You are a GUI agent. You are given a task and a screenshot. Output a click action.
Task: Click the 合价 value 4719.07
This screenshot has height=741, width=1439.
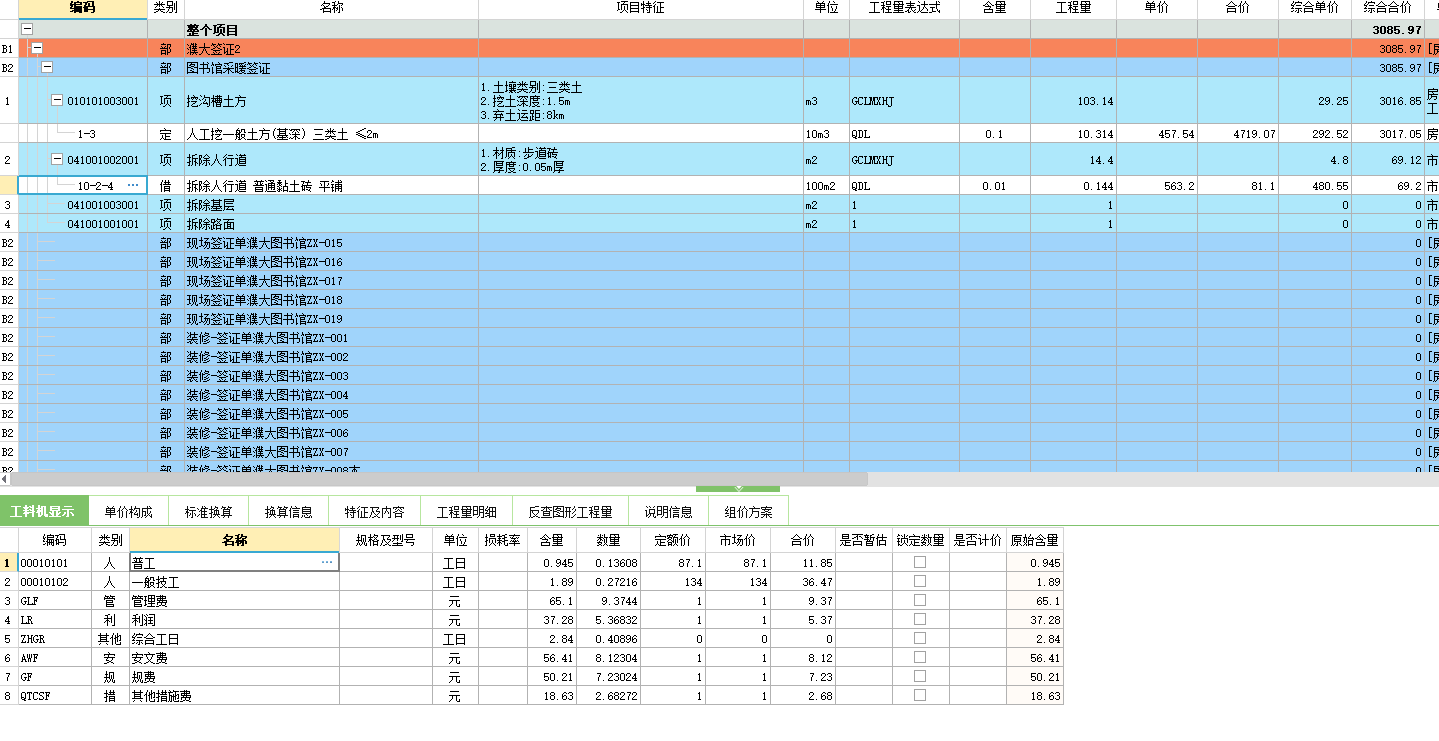tap(1253, 133)
